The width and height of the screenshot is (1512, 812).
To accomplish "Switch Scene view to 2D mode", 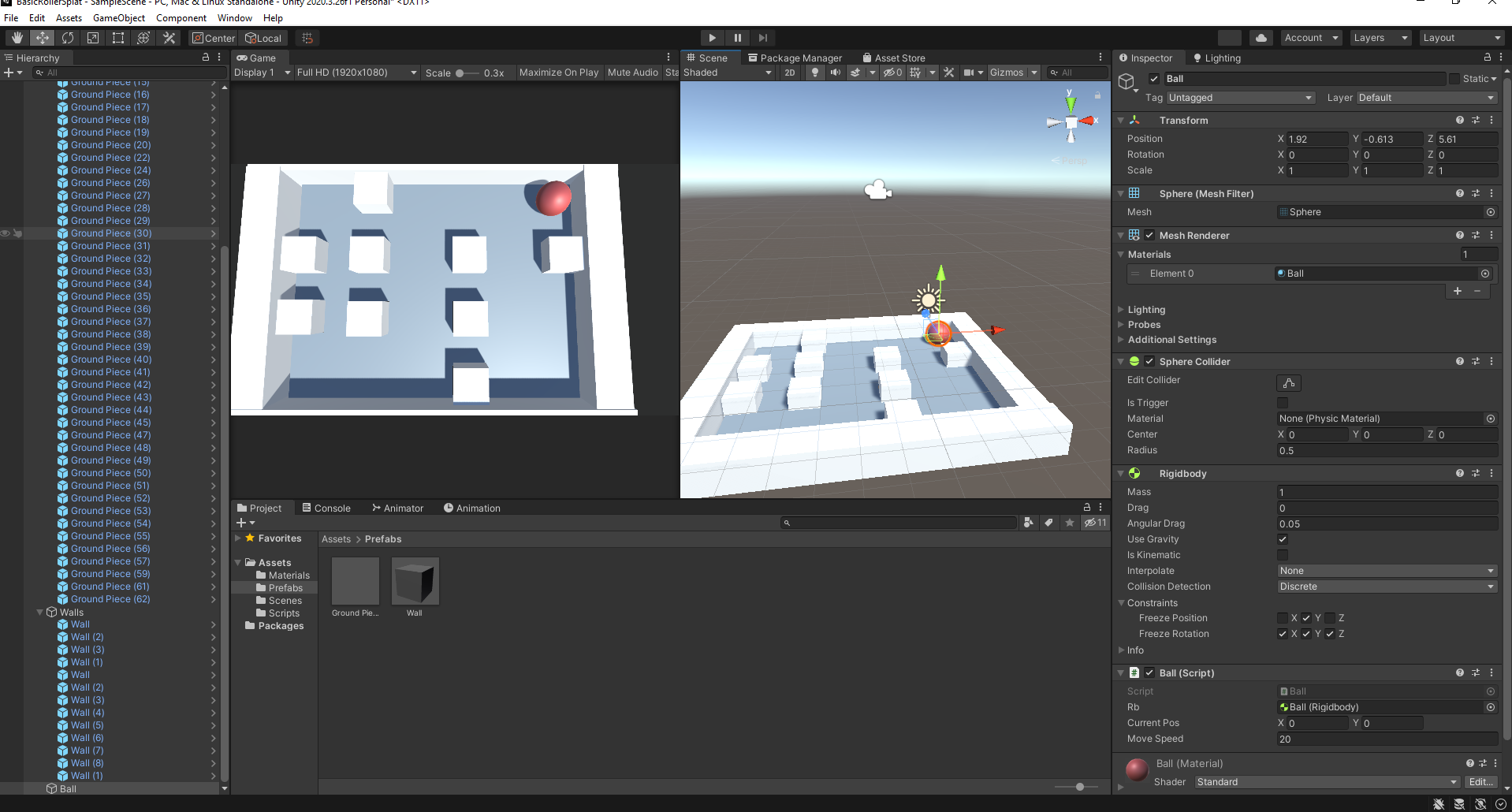I will click(x=789, y=73).
